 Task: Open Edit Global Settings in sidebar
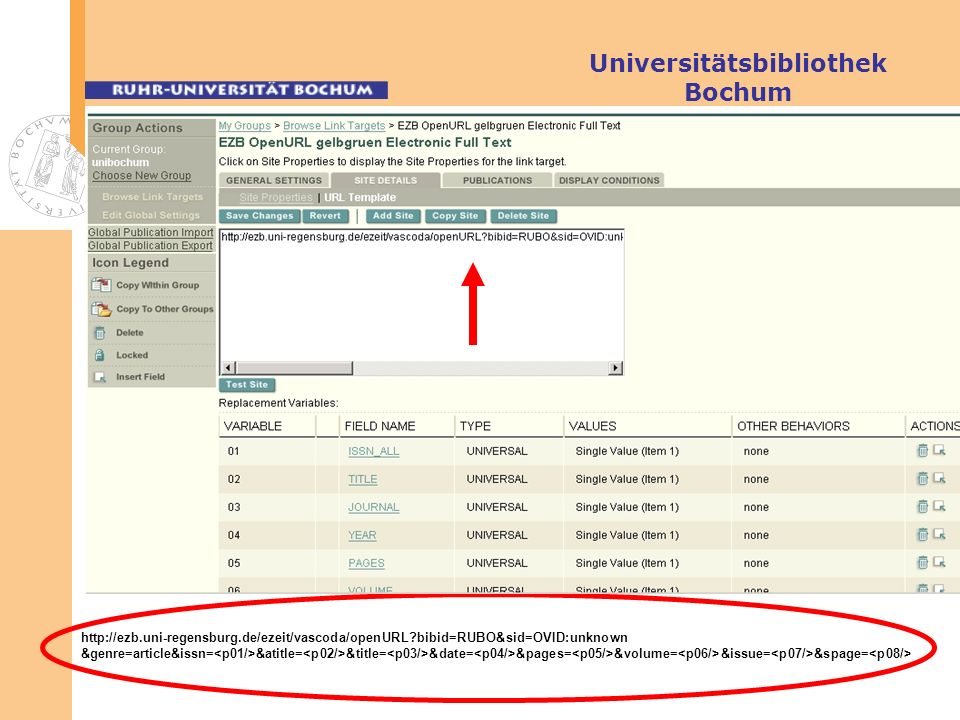click(x=151, y=216)
